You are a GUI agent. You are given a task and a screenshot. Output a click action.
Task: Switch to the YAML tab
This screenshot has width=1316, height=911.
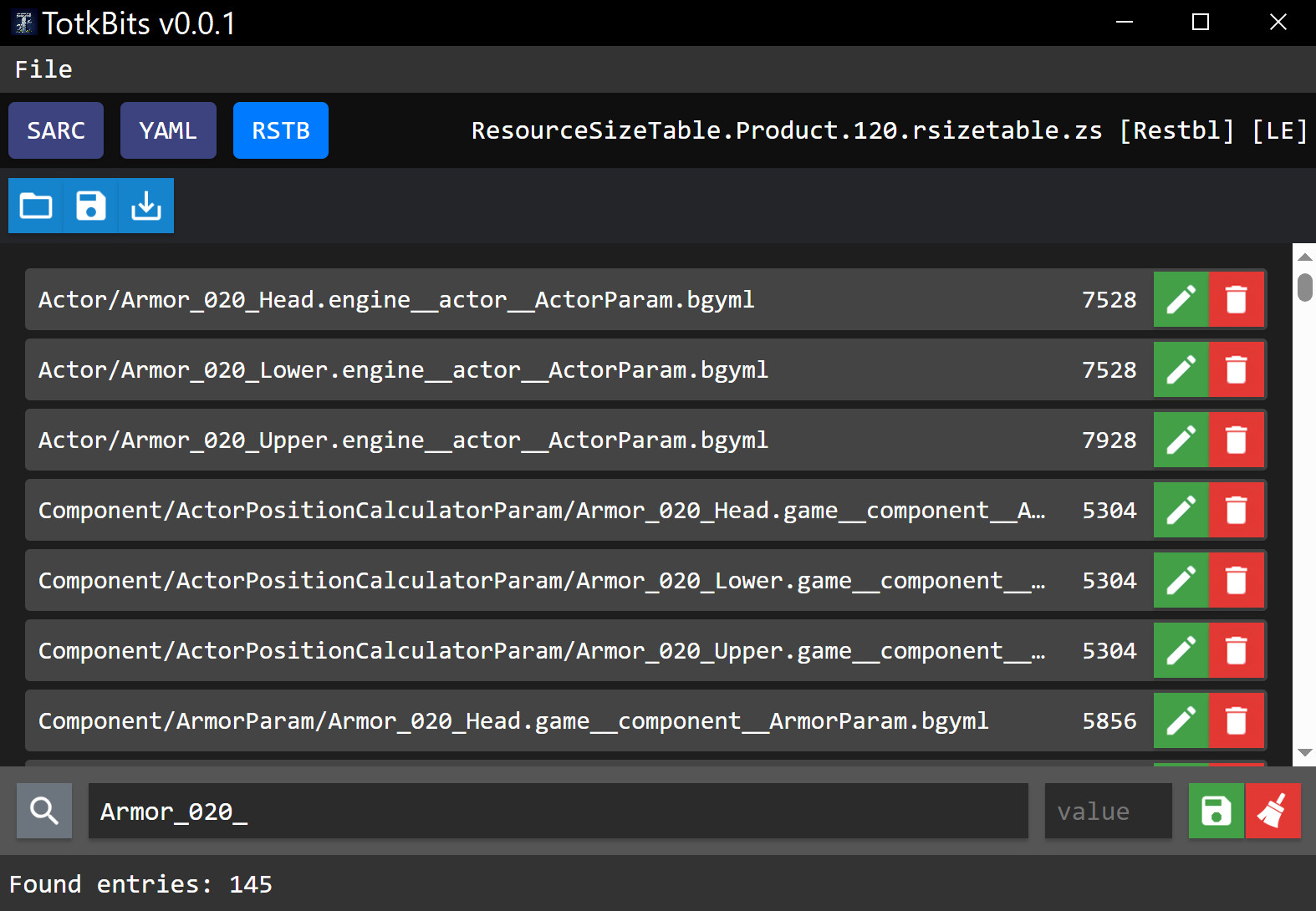click(x=168, y=130)
